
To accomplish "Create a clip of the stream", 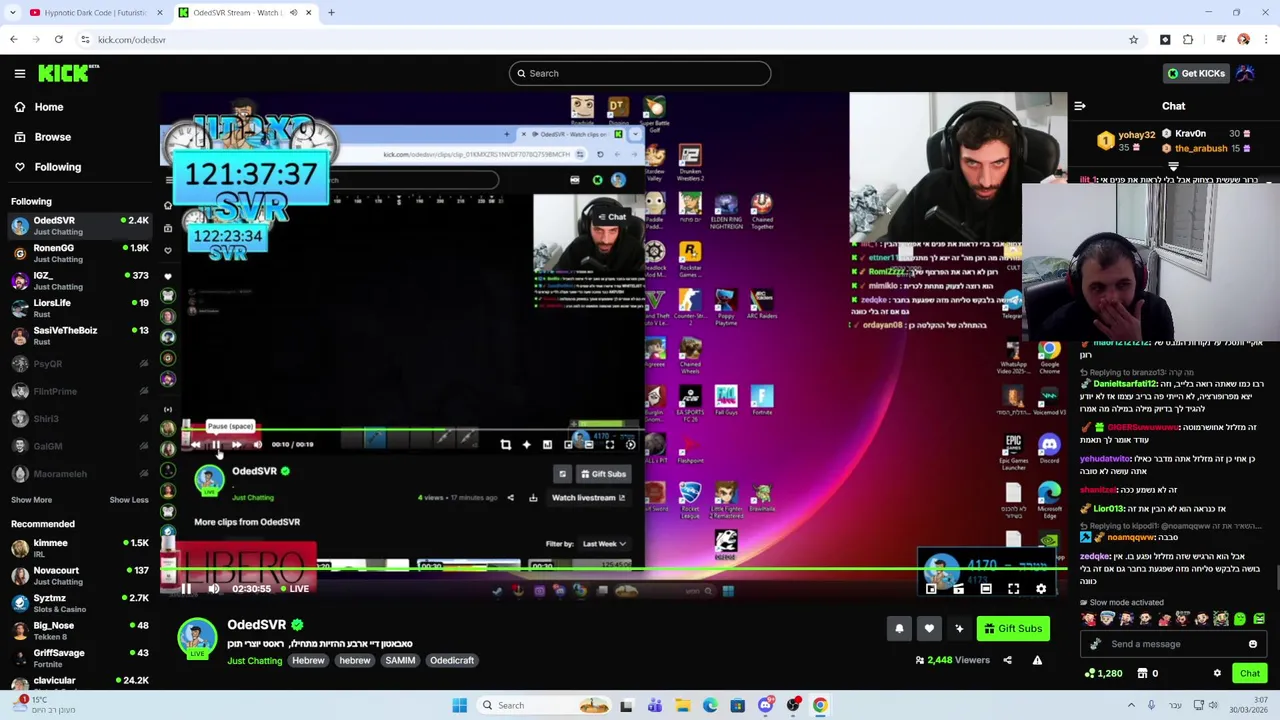I will tap(958, 589).
